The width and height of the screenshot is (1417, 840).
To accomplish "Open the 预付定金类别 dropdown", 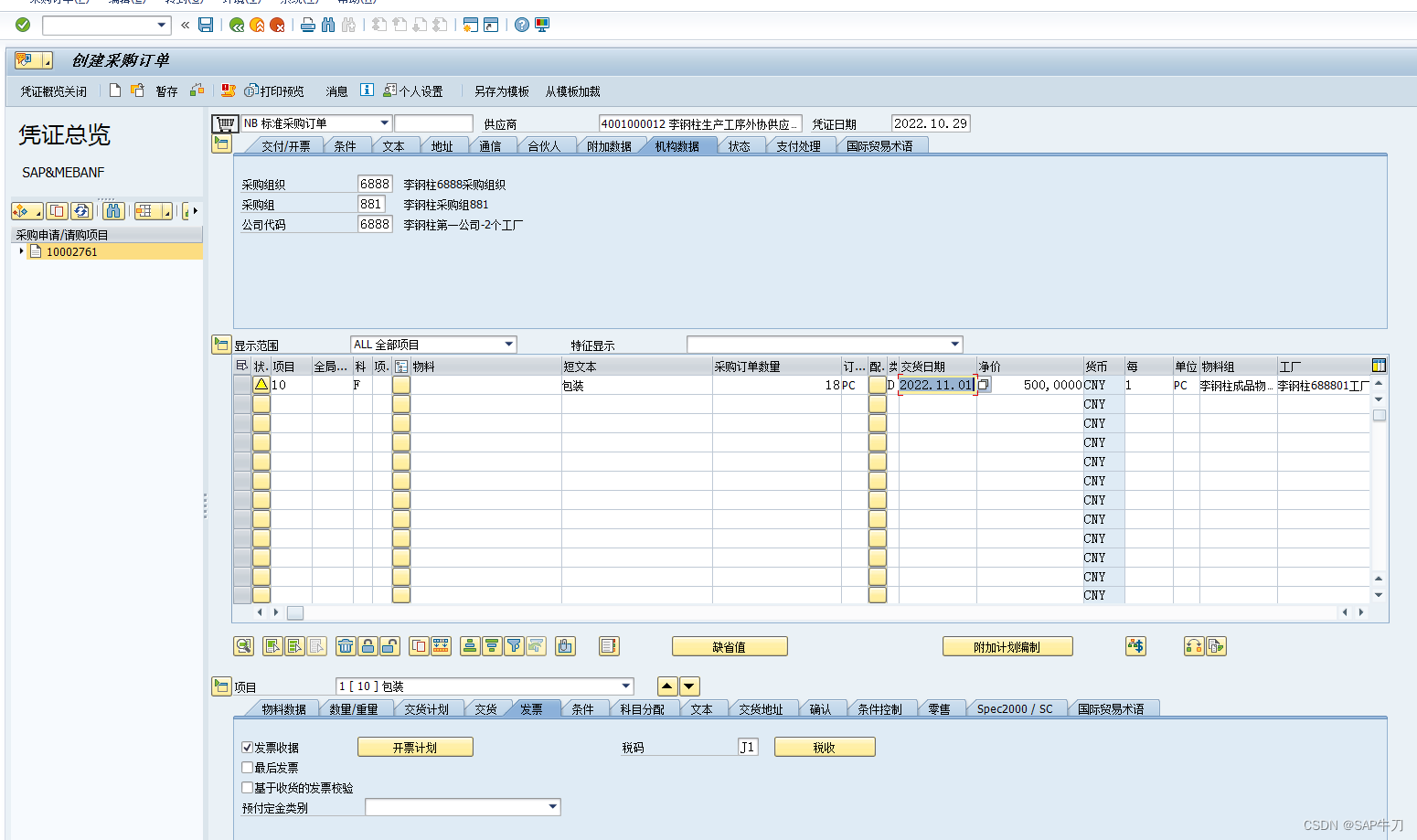I will [553, 807].
